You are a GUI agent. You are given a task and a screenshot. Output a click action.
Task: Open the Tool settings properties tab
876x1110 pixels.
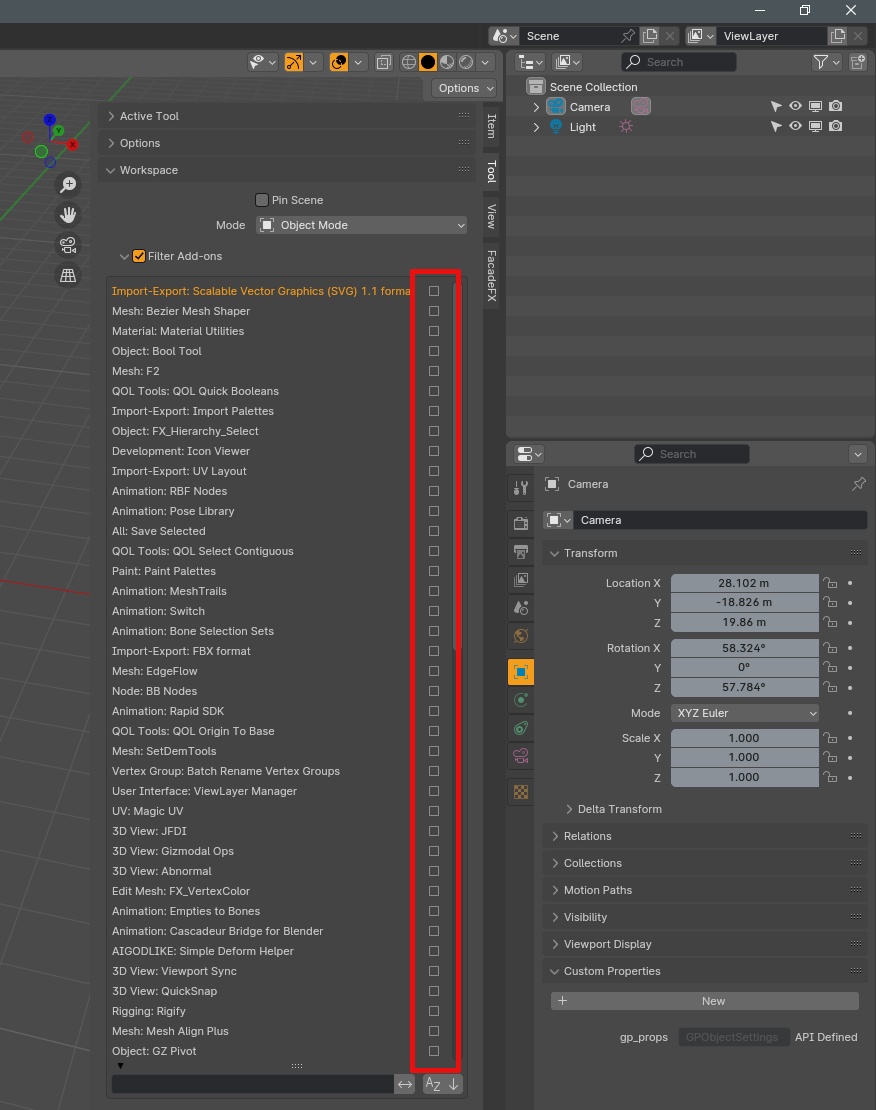coord(521,488)
